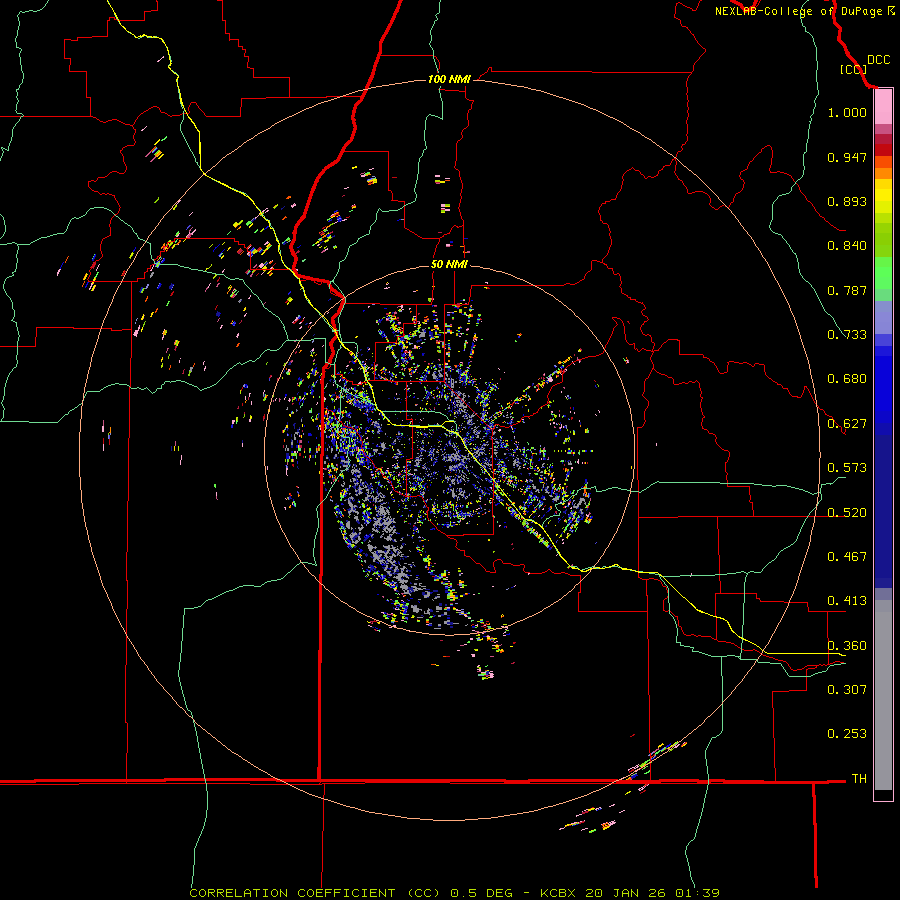Click the 0.413 scale value
The image size is (900, 900).
(847, 601)
